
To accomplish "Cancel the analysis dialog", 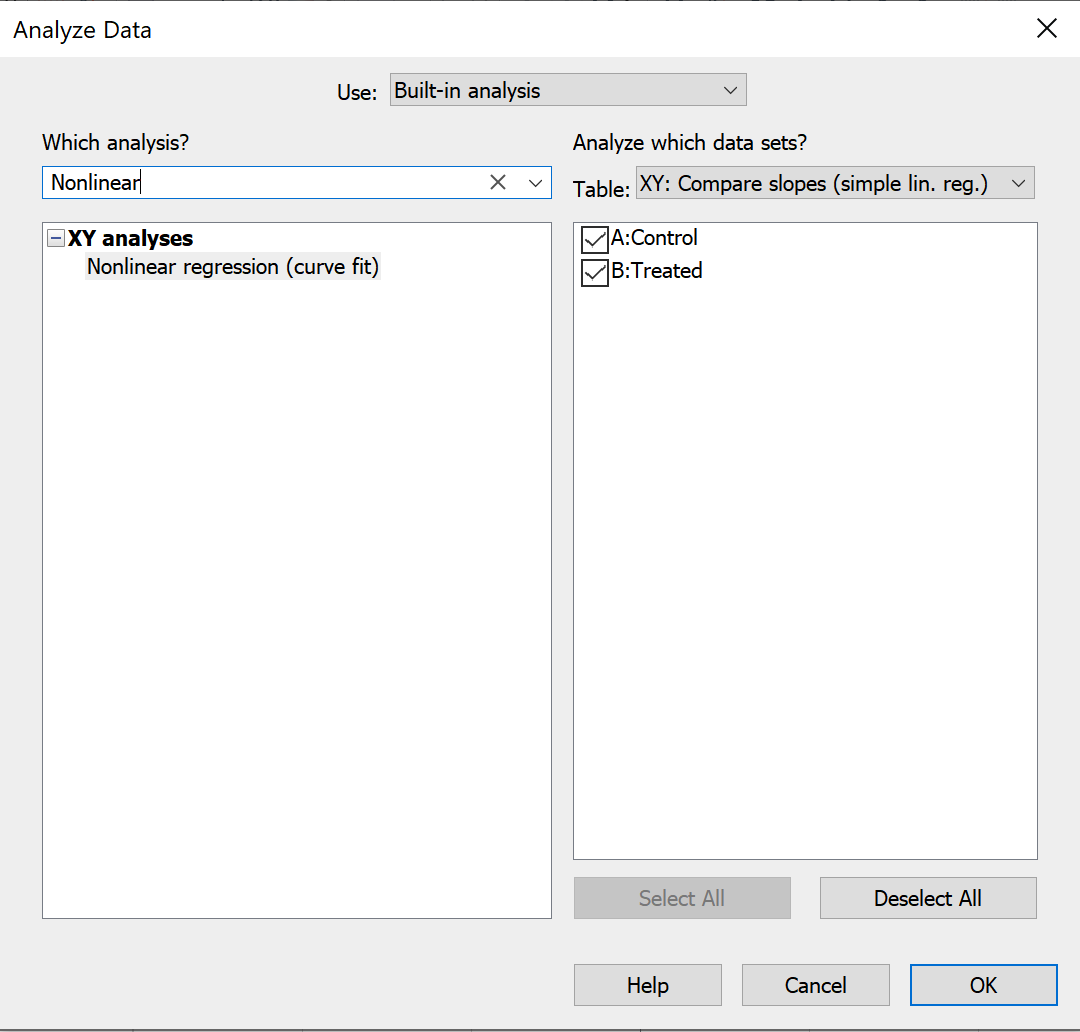I will click(x=815, y=985).
